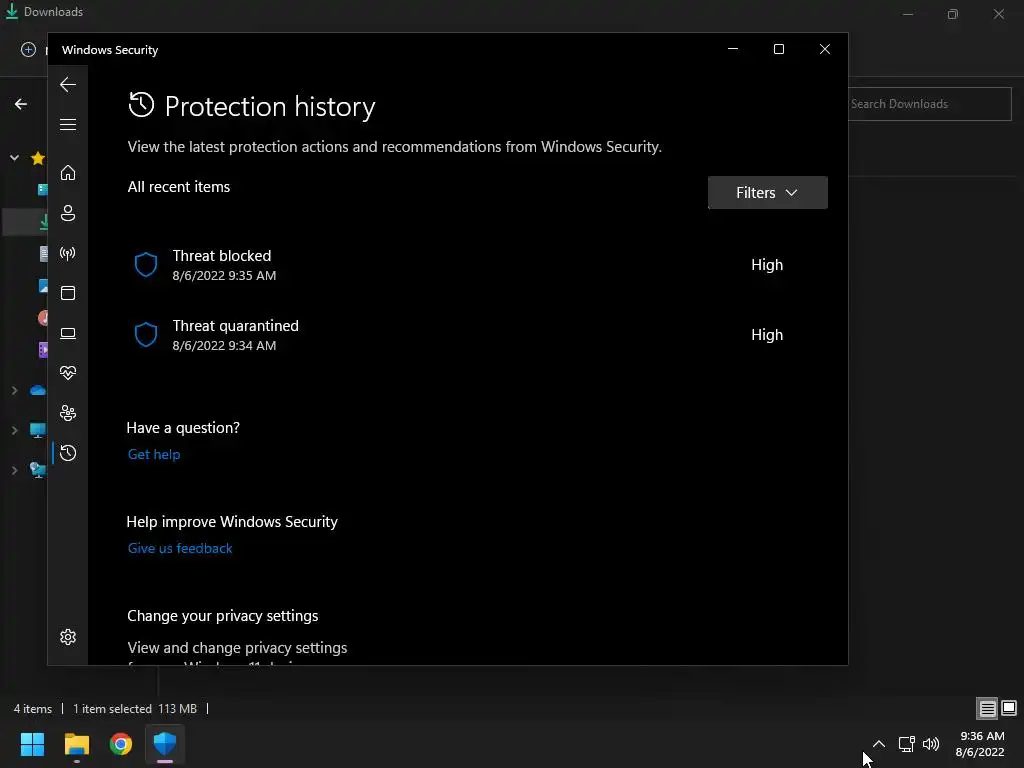
Task: Open the Windows Security hamburger menu
Action: coord(68,124)
